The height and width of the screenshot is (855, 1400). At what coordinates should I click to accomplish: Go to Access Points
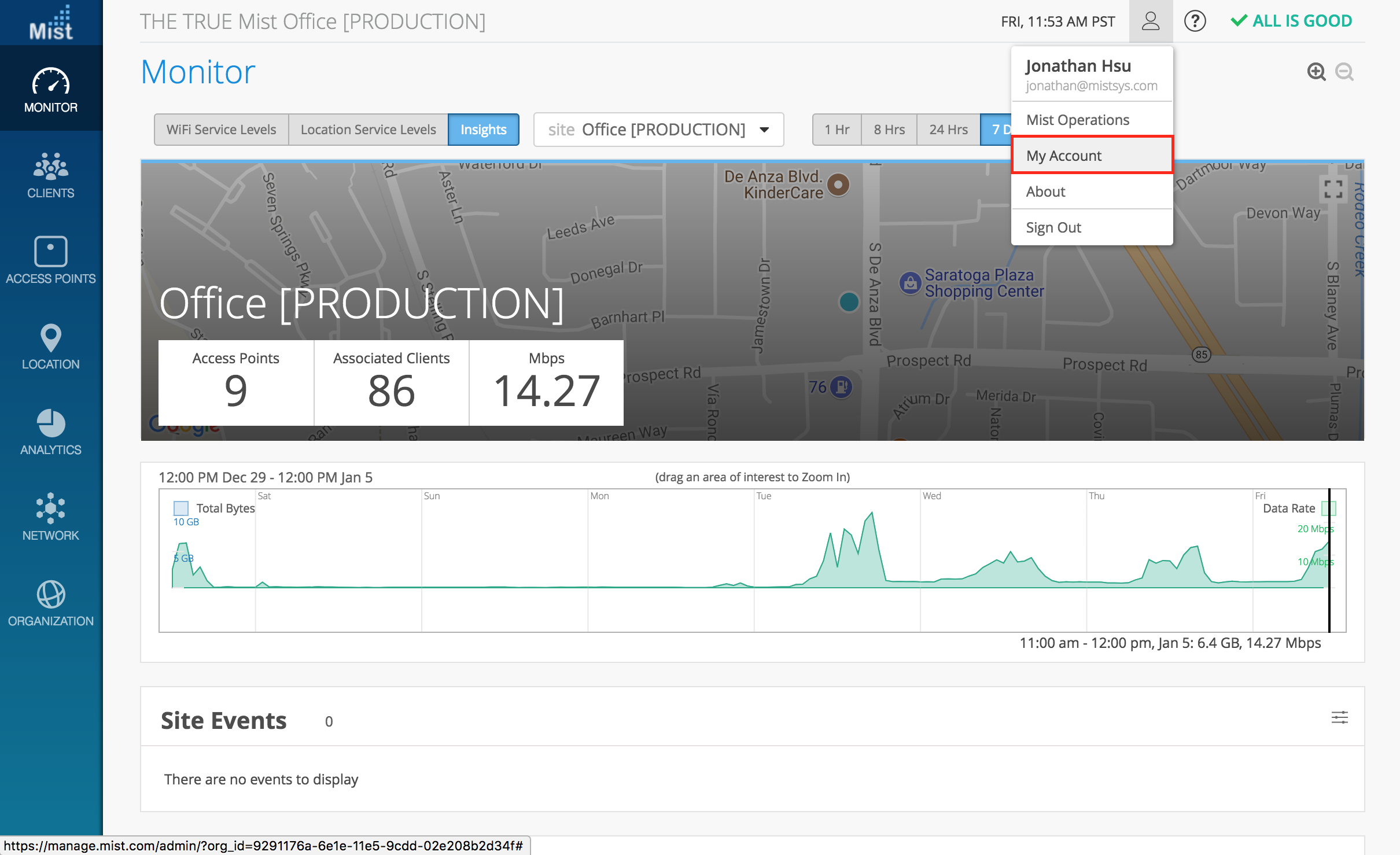[51, 260]
